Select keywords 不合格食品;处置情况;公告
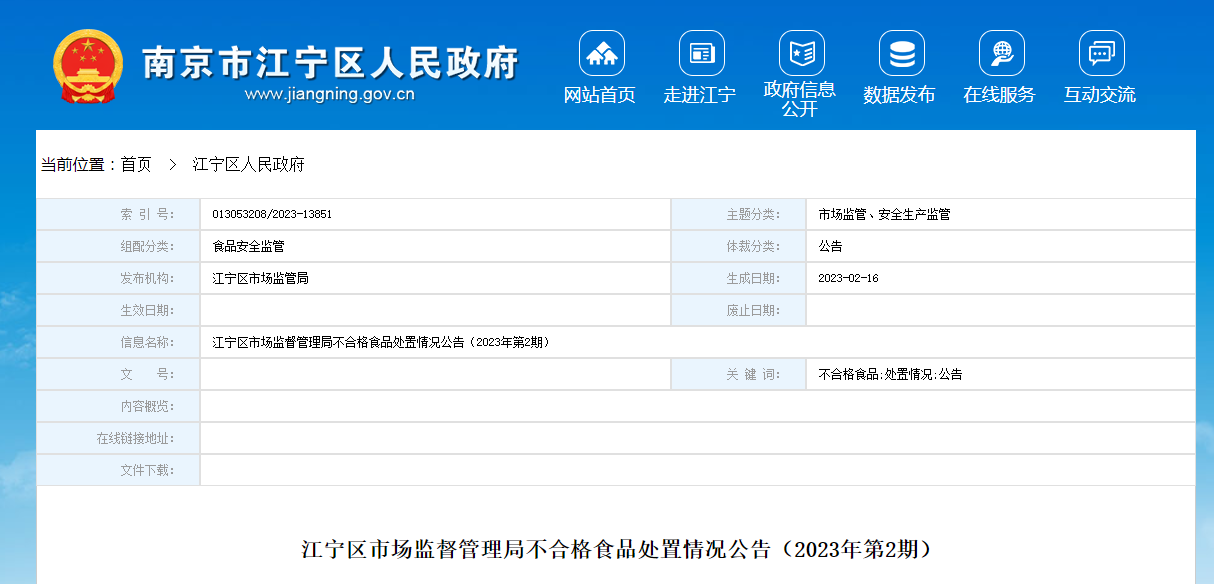This screenshot has height=584, width=1214. [x=890, y=374]
